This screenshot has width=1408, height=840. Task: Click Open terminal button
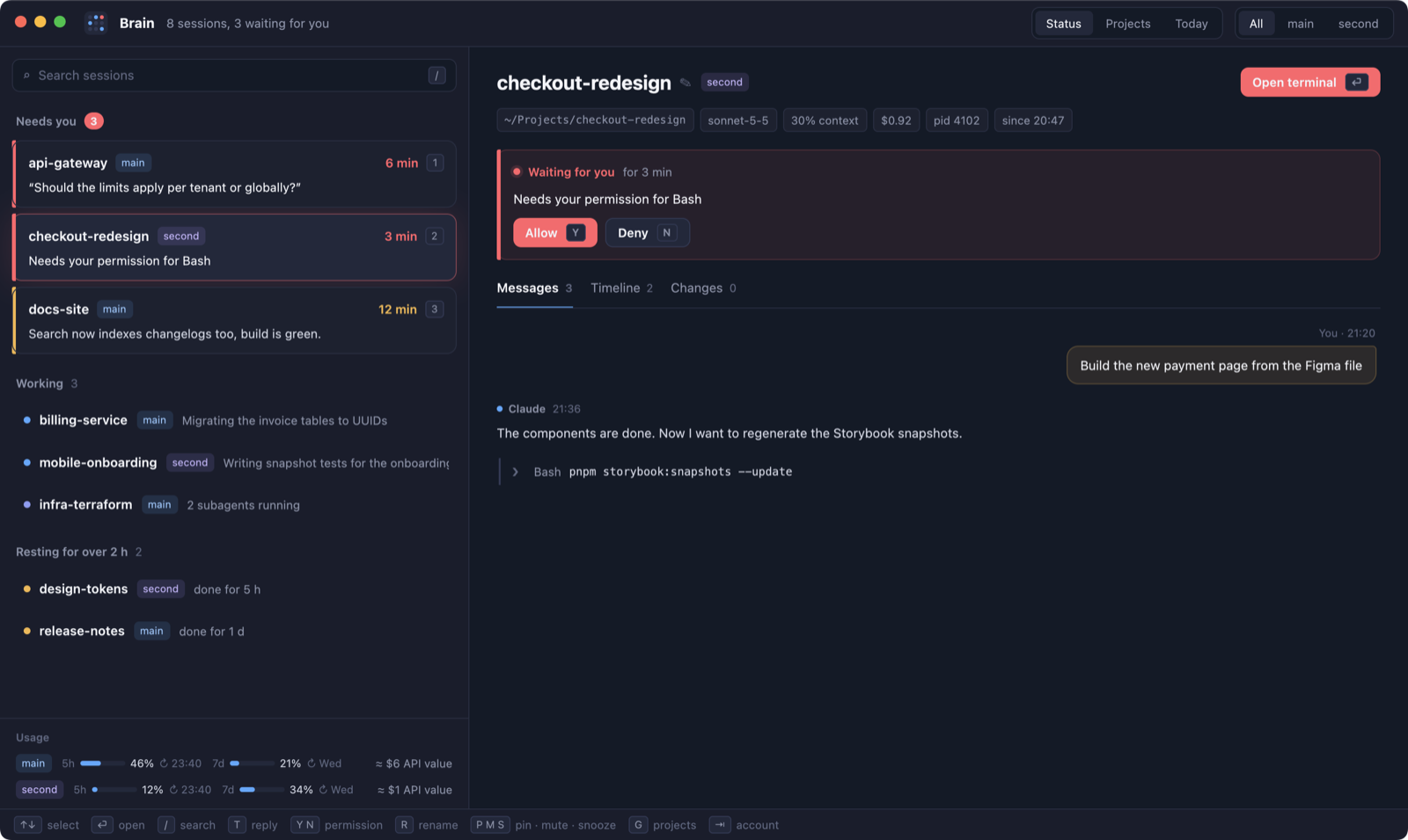(x=1309, y=83)
